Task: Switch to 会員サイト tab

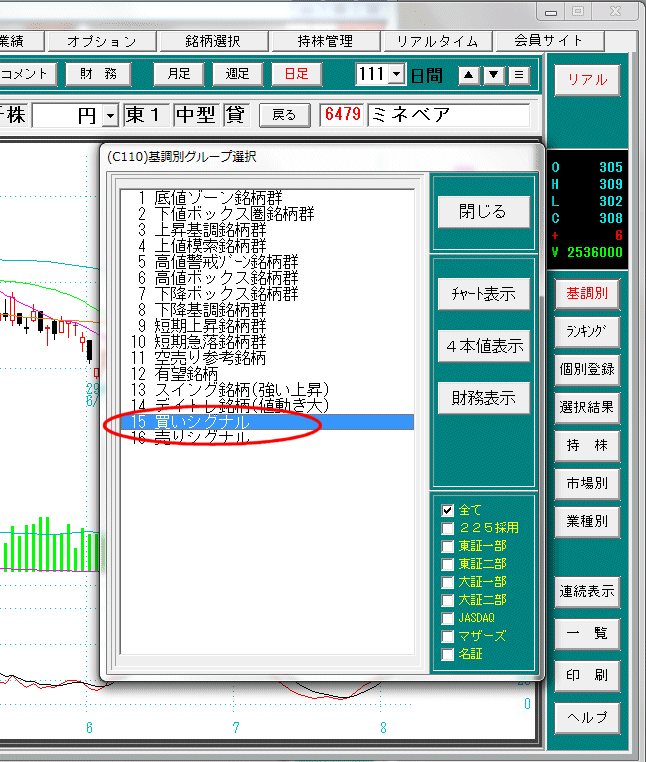Action: pos(549,41)
